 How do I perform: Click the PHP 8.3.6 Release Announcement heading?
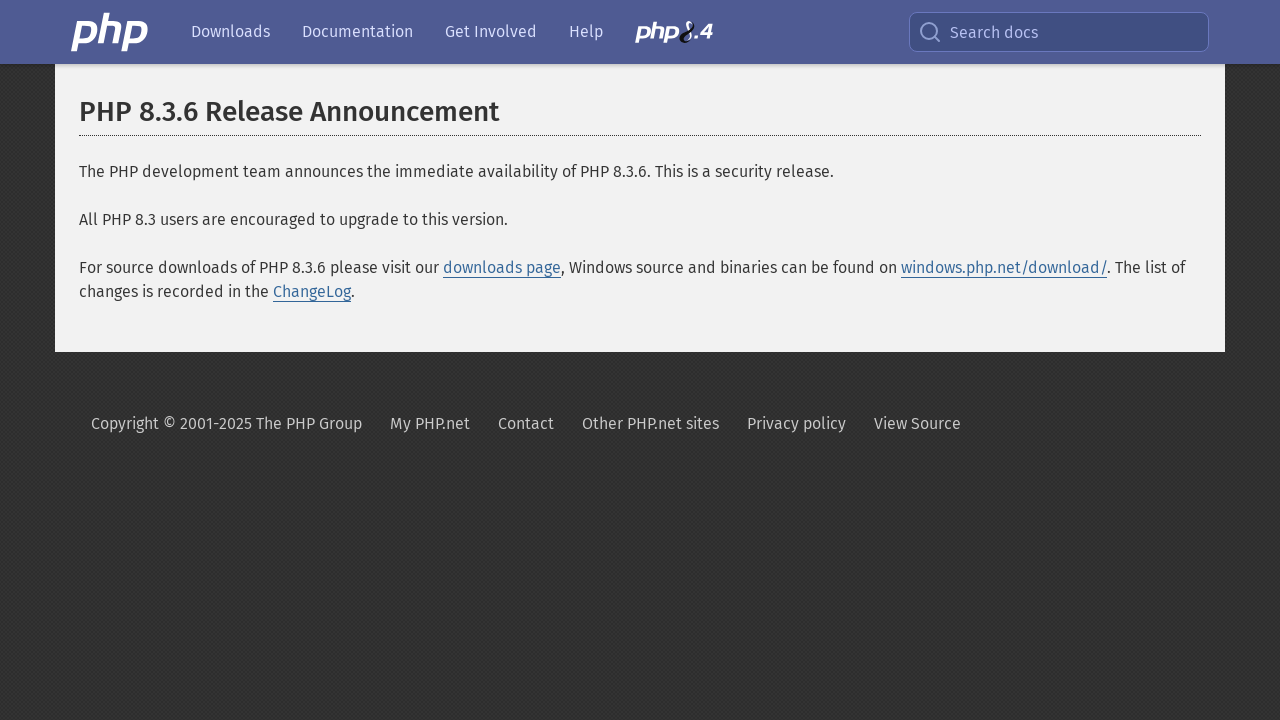pos(289,112)
